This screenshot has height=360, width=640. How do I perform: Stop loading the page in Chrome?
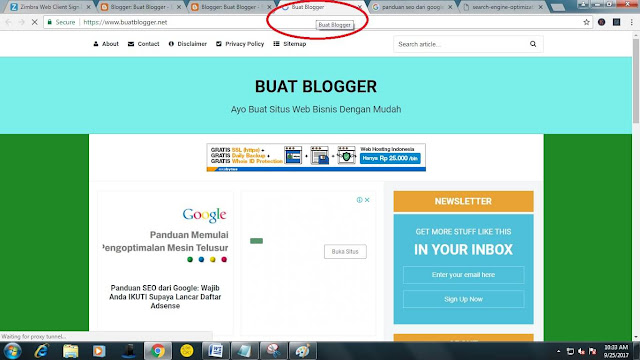point(34,22)
